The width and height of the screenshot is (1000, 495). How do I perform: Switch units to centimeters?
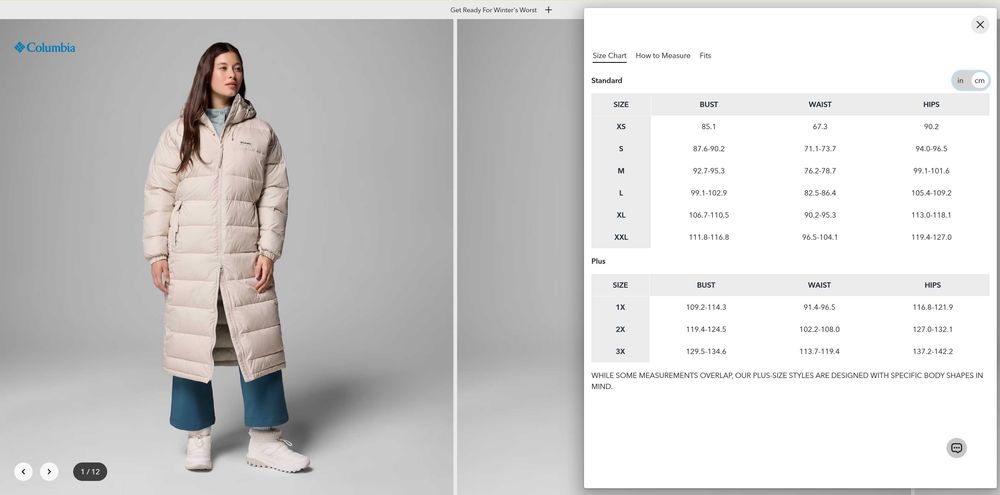pos(979,80)
